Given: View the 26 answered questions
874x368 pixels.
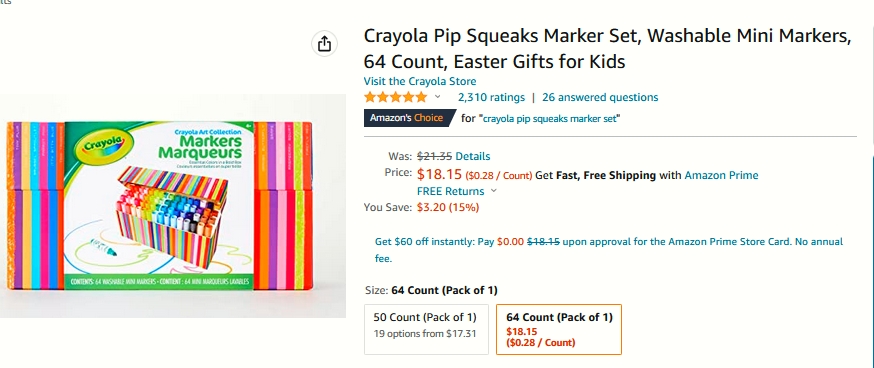Looking at the screenshot, I should point(600,98).
